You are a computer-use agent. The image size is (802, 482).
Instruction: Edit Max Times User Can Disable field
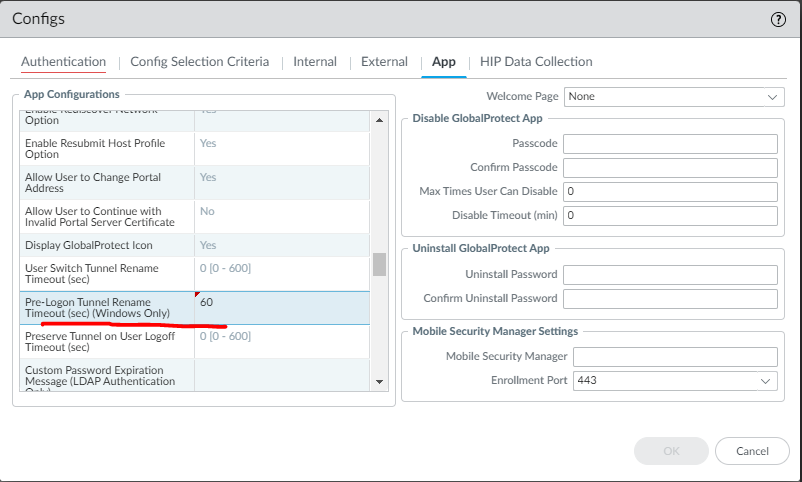click(670, 191)
